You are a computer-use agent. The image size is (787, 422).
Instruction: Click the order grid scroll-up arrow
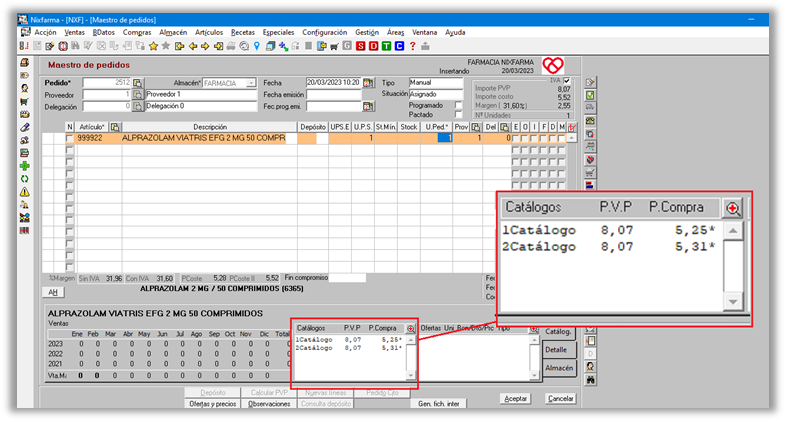[x=572, y=138]
